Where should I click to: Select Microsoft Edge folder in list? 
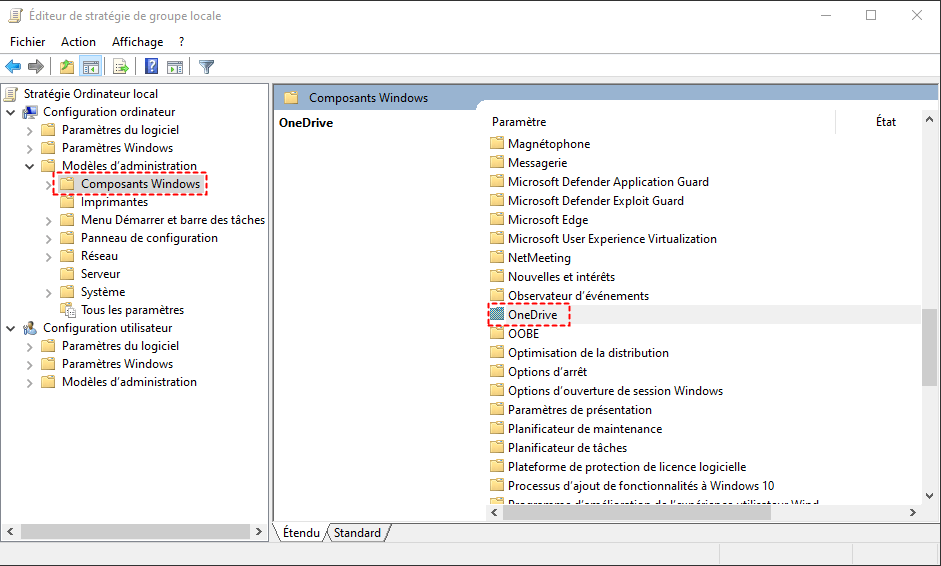[547, 220]
